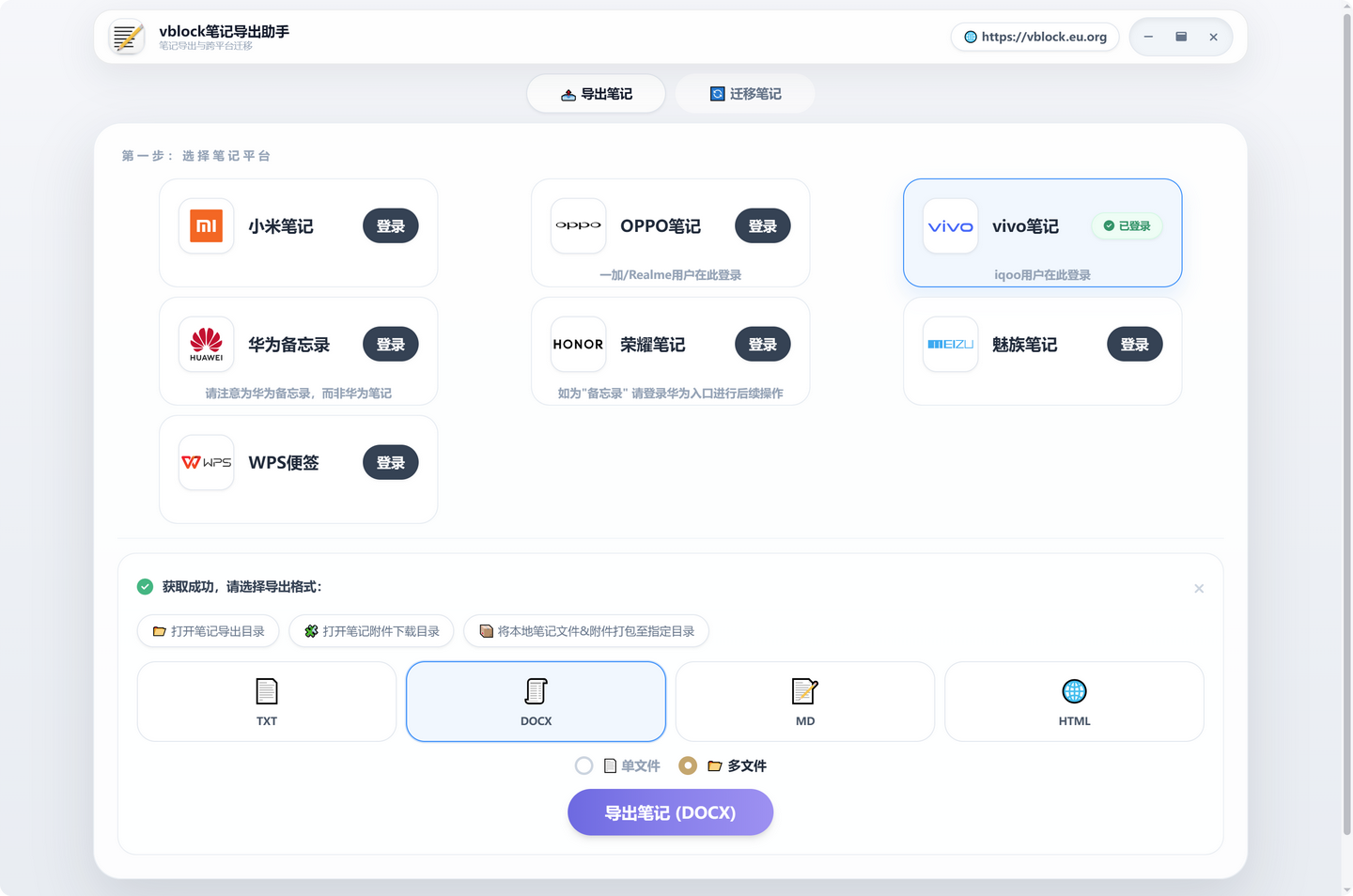Click the vivo logo icon
Screen dimensions: 1353x896
(x=951, y=226)
